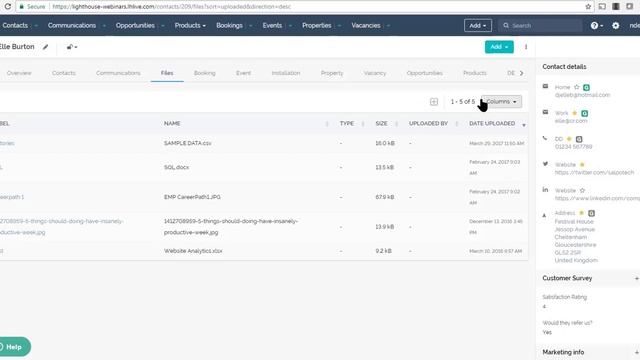
Task: Click the Address map marker icon
Action: (x=544, y=215)
